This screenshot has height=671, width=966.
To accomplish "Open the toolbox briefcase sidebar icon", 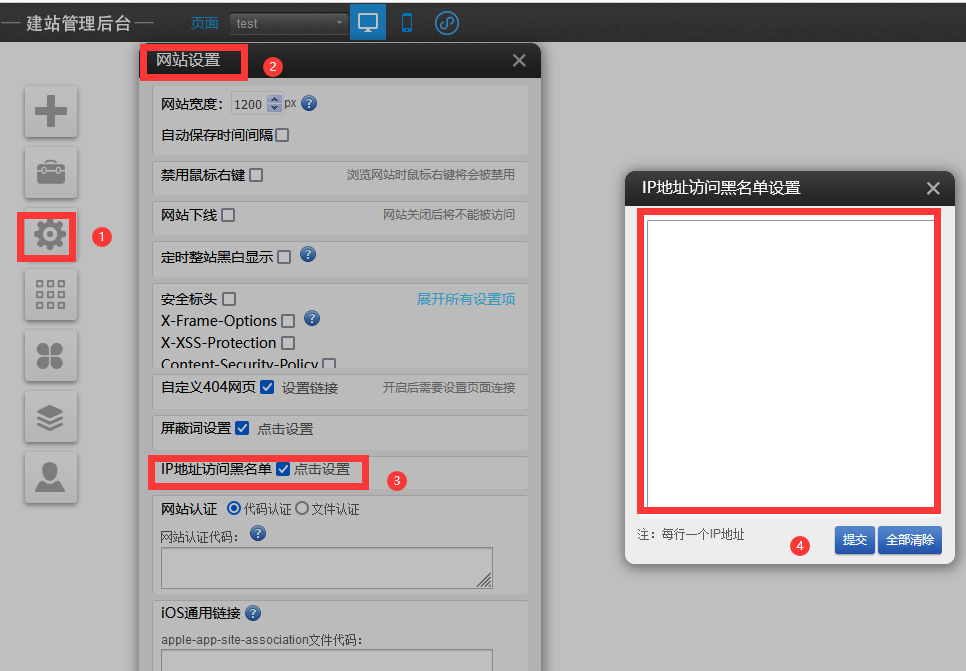I will pyautogui.click(x=51, y=173).
